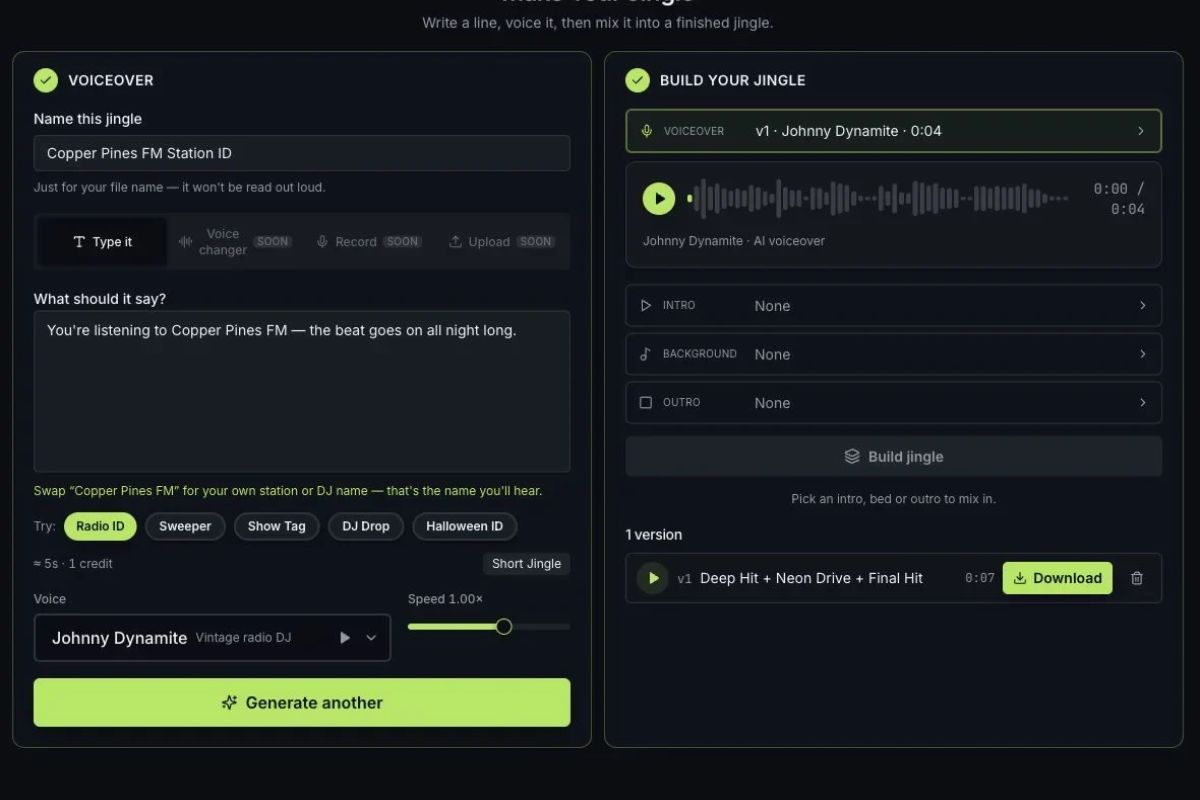Image resolution: width=1200 pixels, height=800 pixels.
Task: Adjust the Speed slider handle
Action: [504, 627]
